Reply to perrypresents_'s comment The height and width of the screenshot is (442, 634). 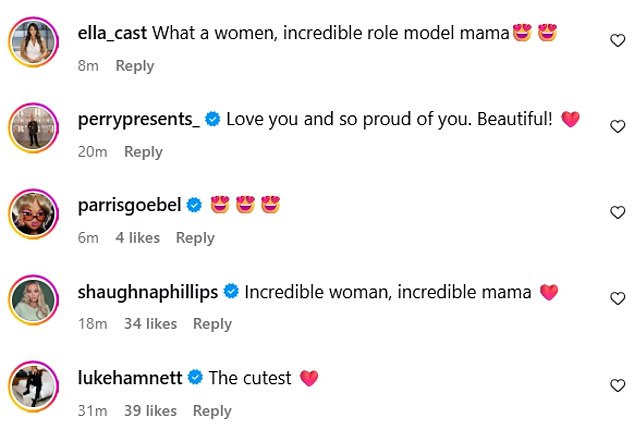click(x=143, y=152)
